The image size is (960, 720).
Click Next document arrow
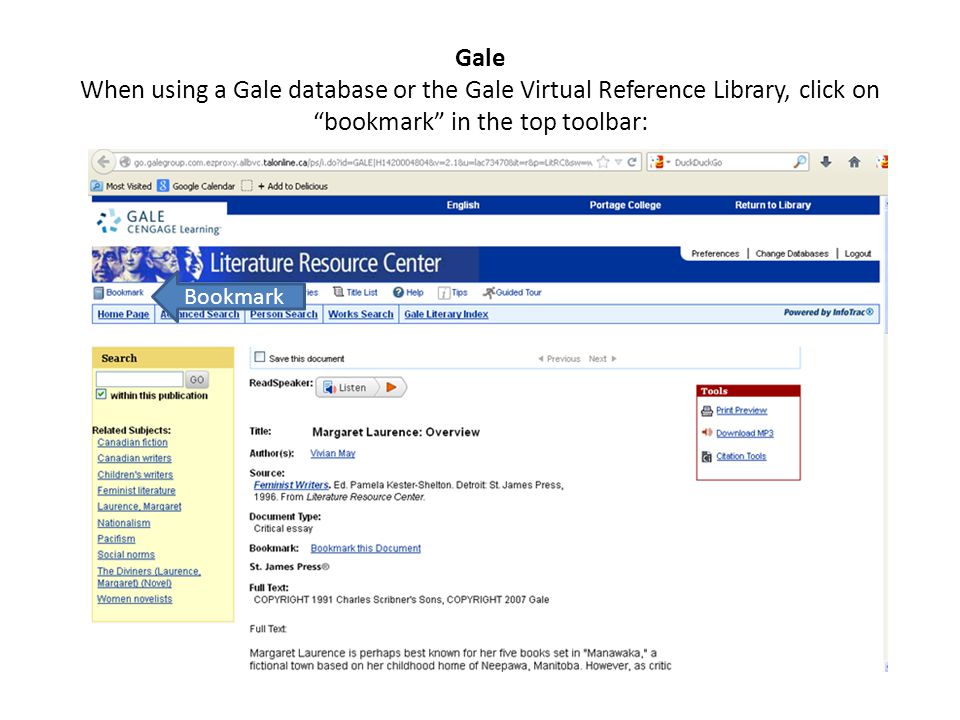click(602, 359)
